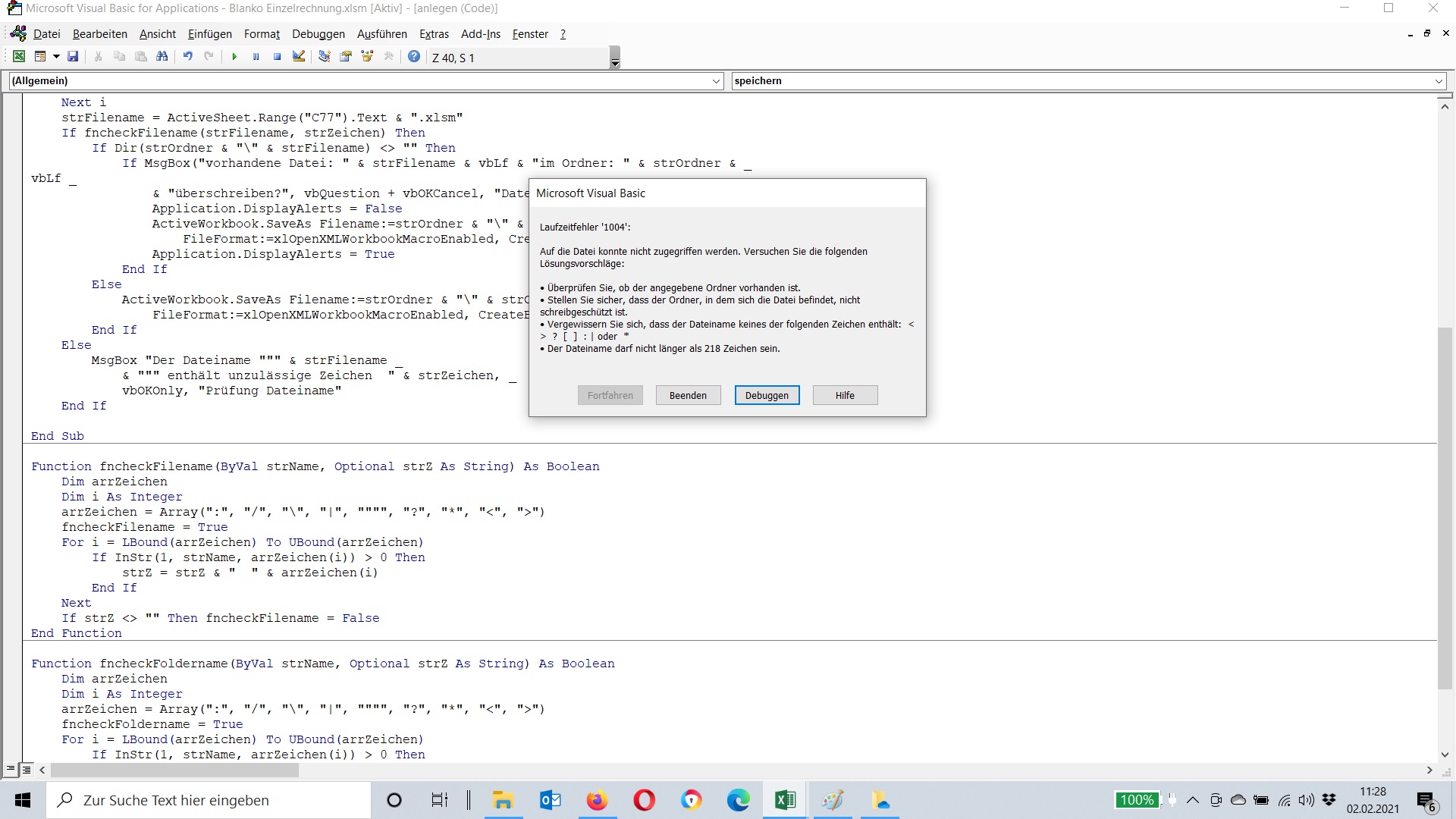This screenshot has width=1456, height=819.
Task: Open notification center with 6 notifications
Action: [1426, 801]
